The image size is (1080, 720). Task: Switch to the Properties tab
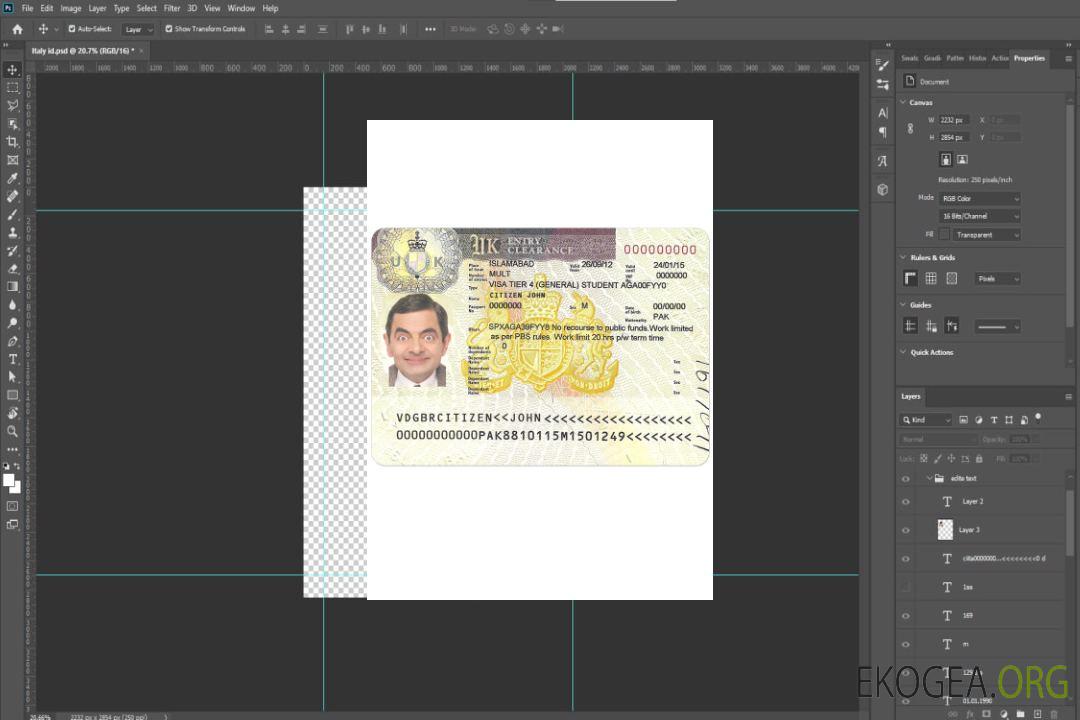point(1029,58)
